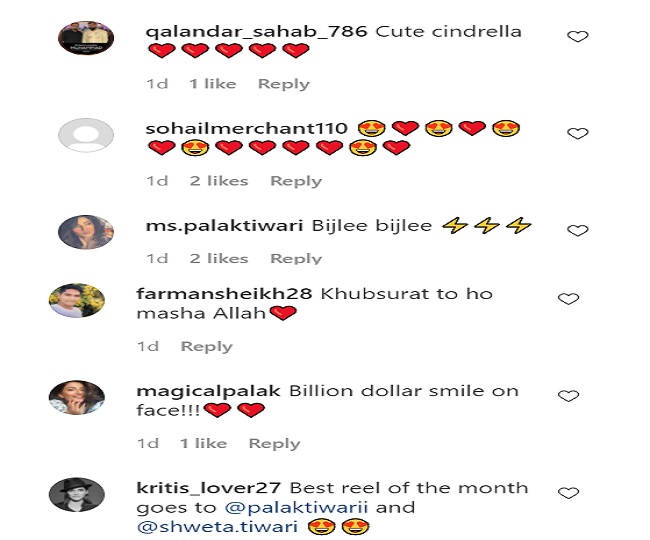Reply to farmansheikh28's Khubsurat comment

pos(206,346)
